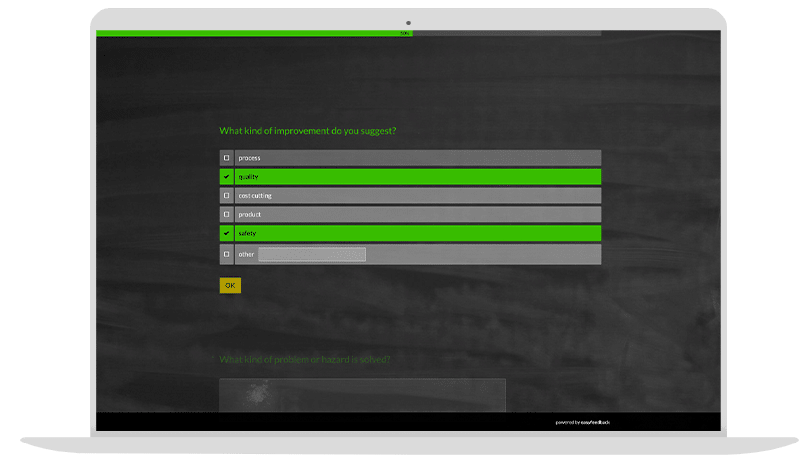Viewport: 806px width, 470px height.
Task: Click the green "safety" option label
Action: [248, 234]
